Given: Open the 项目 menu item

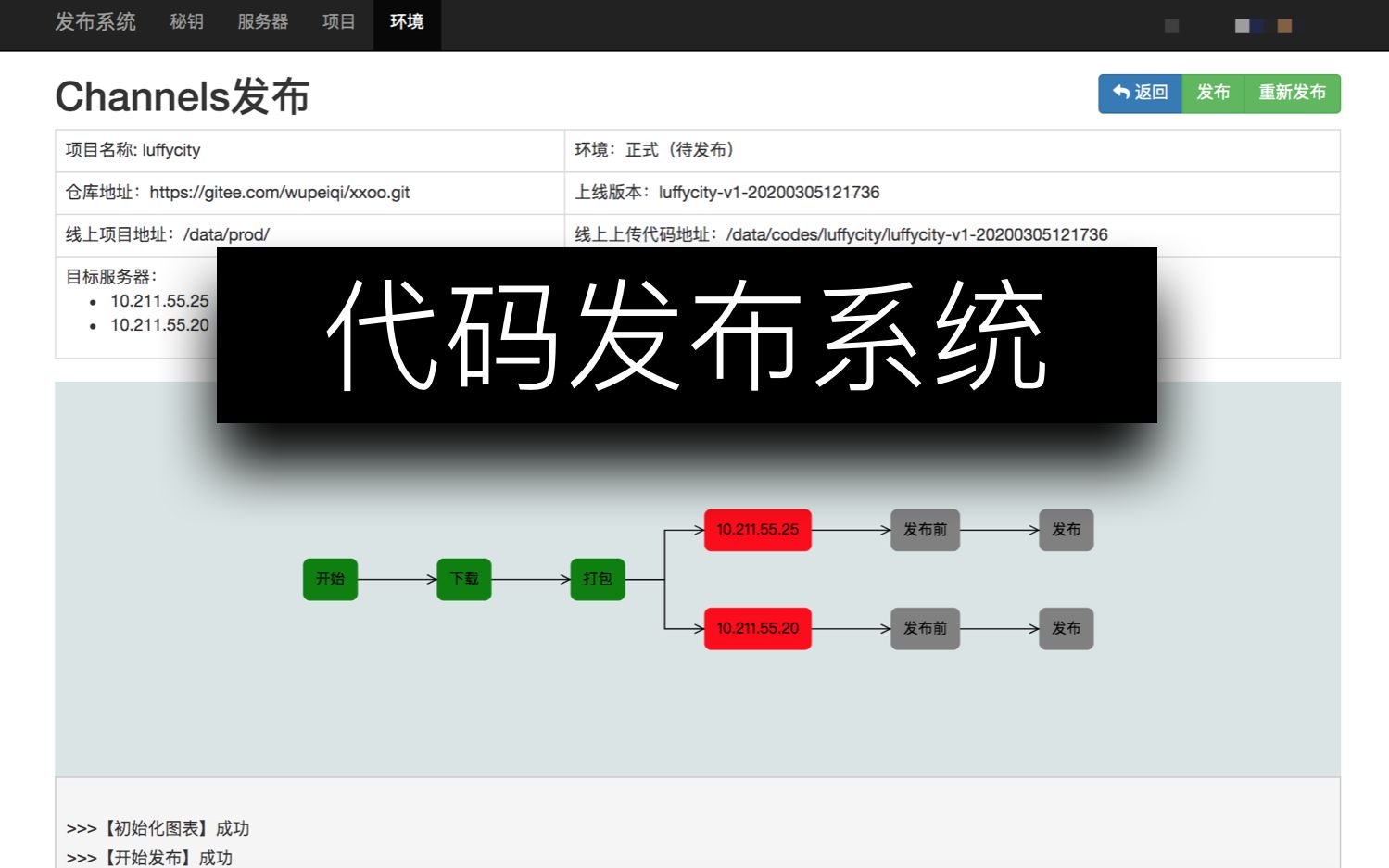Looking at the screenshot, I should pos(339,22).
